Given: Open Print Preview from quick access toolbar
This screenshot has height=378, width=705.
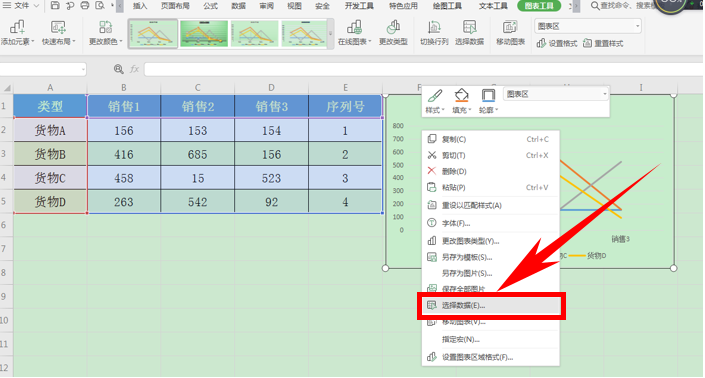Looking at the screenshot, I should 100,5.
